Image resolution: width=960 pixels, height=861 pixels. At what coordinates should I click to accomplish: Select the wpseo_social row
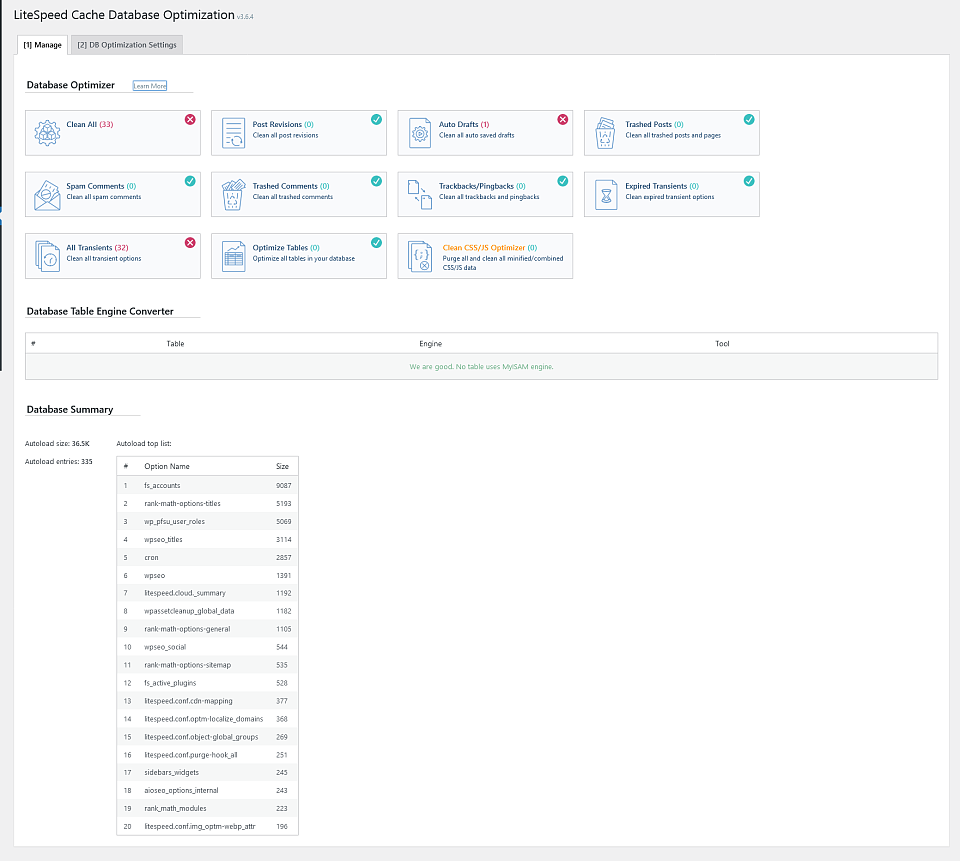(x=208, y=647)
